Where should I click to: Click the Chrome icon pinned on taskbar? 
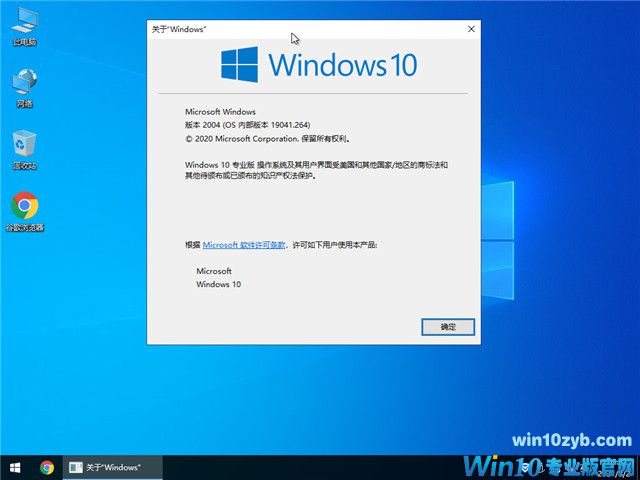[x=47, y=467]
